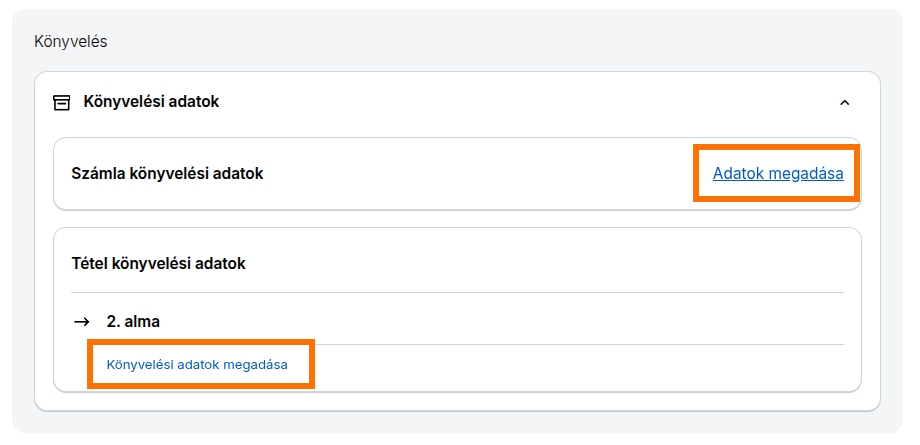The image size is (920, 445).
Task: Open the Könyvelési adatok megadása link
Action: pos(197,365)
